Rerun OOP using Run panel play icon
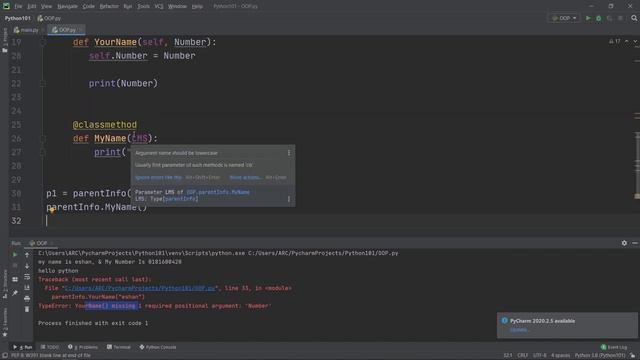The image size is (640, 360). pos(15,255)
